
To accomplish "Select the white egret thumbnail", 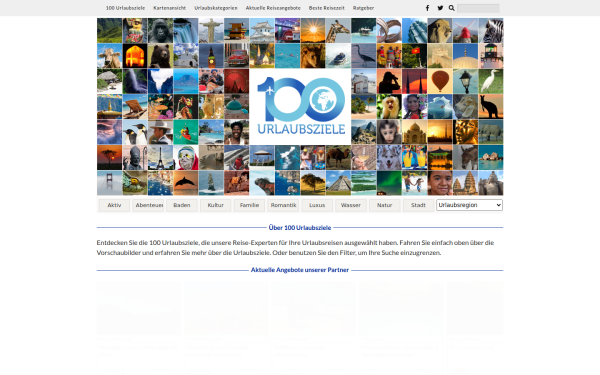I will pos(491,82).
